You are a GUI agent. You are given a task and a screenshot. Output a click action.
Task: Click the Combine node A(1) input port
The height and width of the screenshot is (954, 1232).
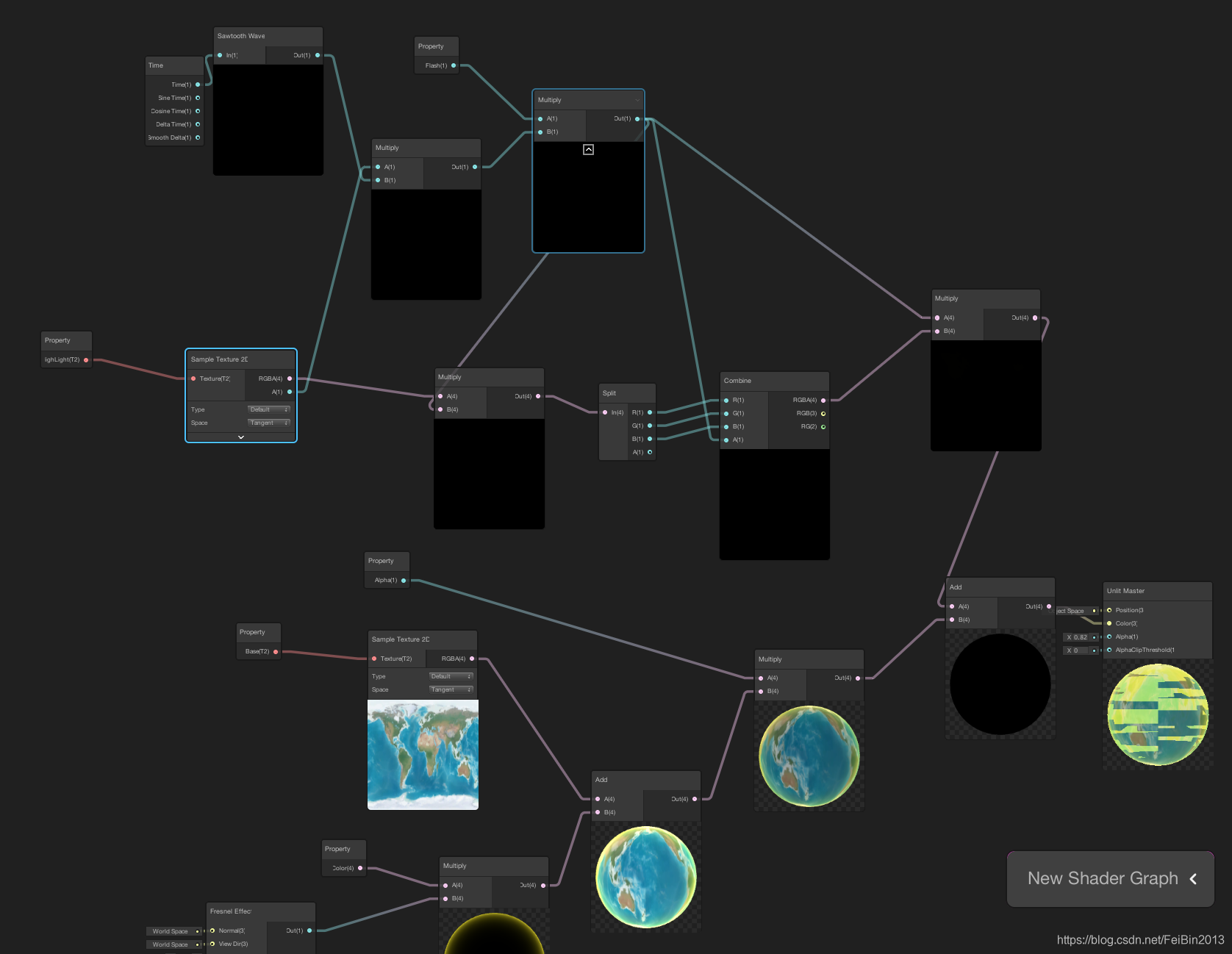tap(726, 440)
